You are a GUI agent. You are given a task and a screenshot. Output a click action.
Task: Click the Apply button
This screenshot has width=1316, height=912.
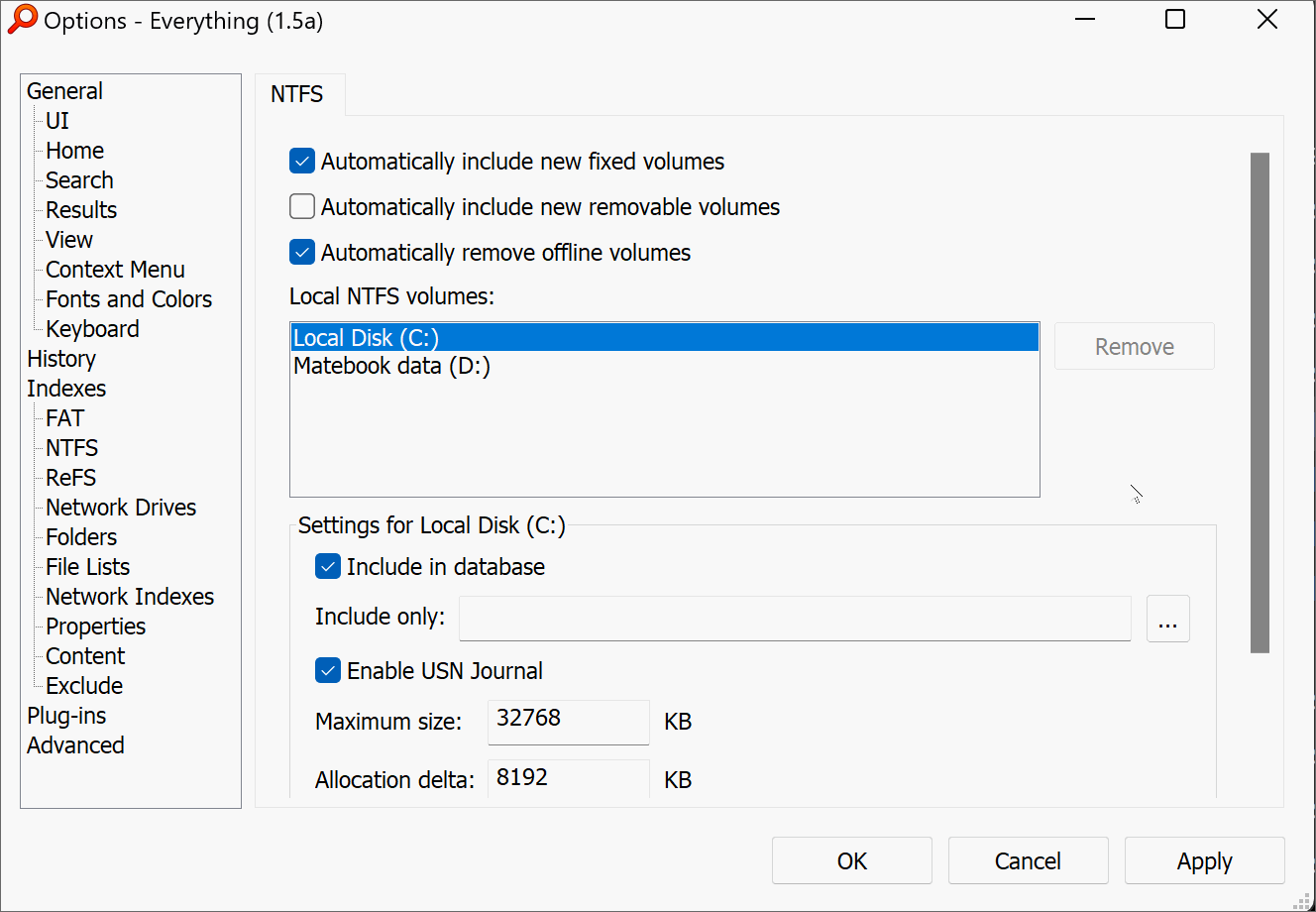pos(1205,860)
